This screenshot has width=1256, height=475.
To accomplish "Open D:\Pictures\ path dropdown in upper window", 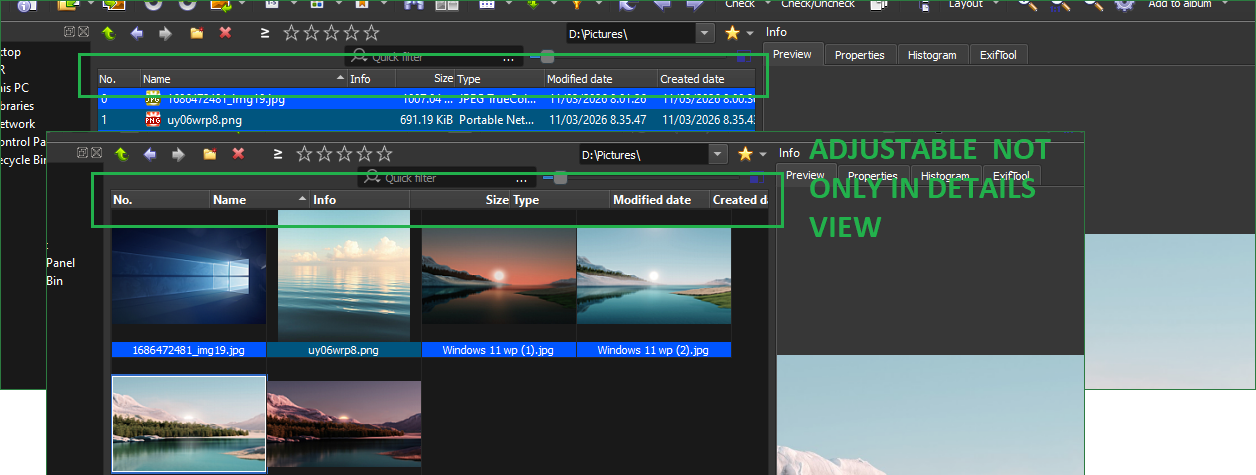I will coord(706,33).
